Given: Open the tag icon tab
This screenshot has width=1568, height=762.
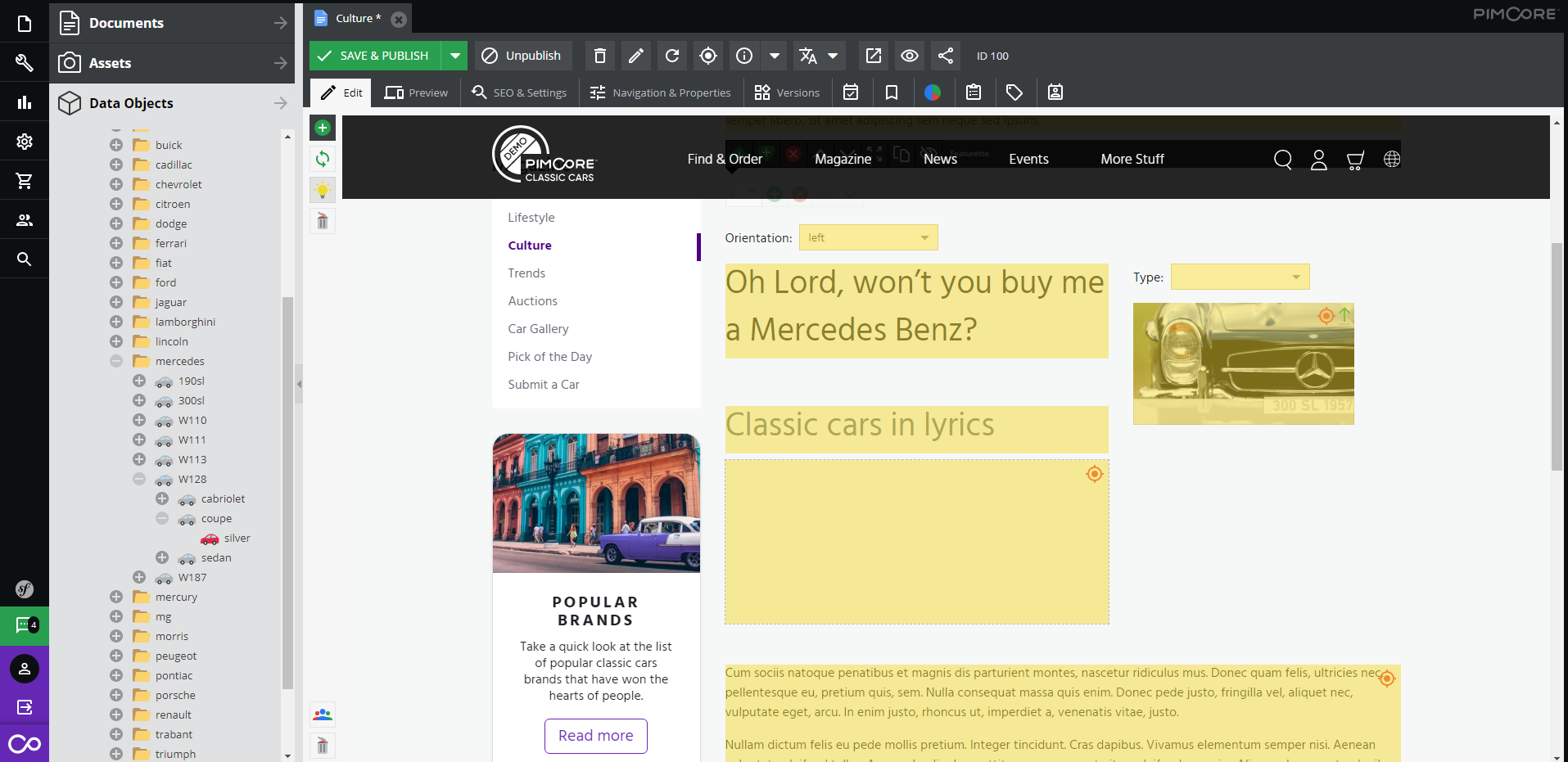Looking at the screenshot, I should [1014, 92].
